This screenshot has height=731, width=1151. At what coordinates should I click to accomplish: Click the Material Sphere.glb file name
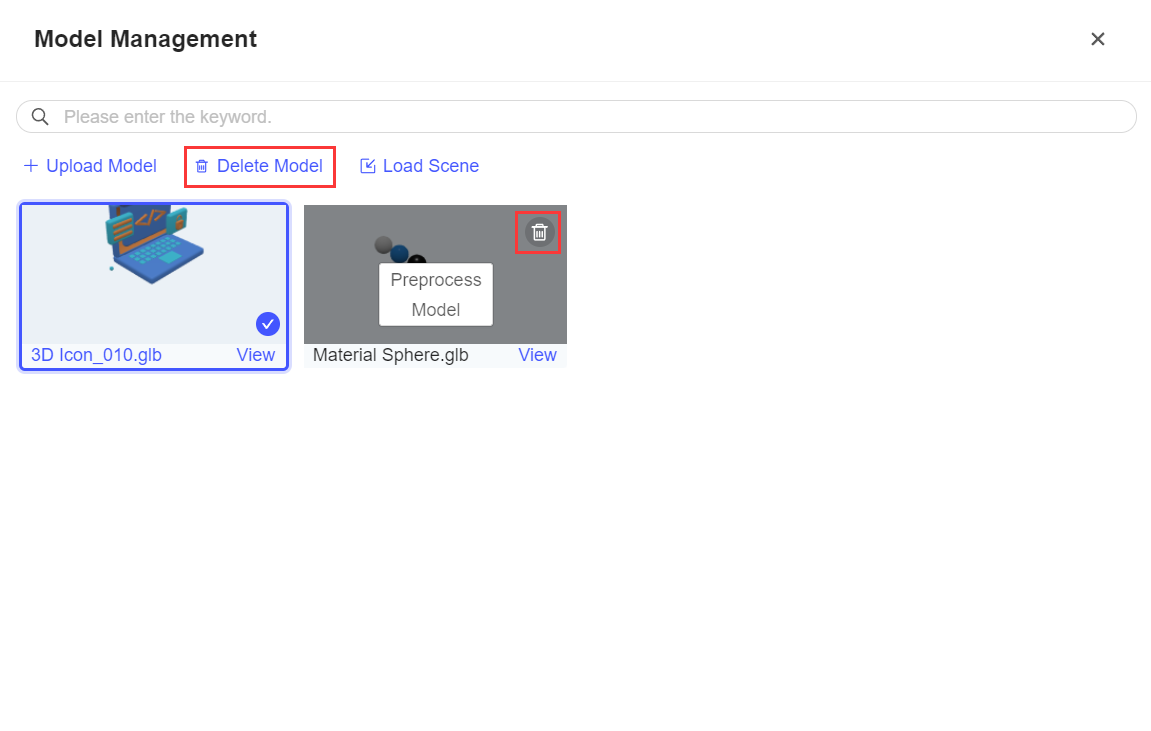pos(390,354)
